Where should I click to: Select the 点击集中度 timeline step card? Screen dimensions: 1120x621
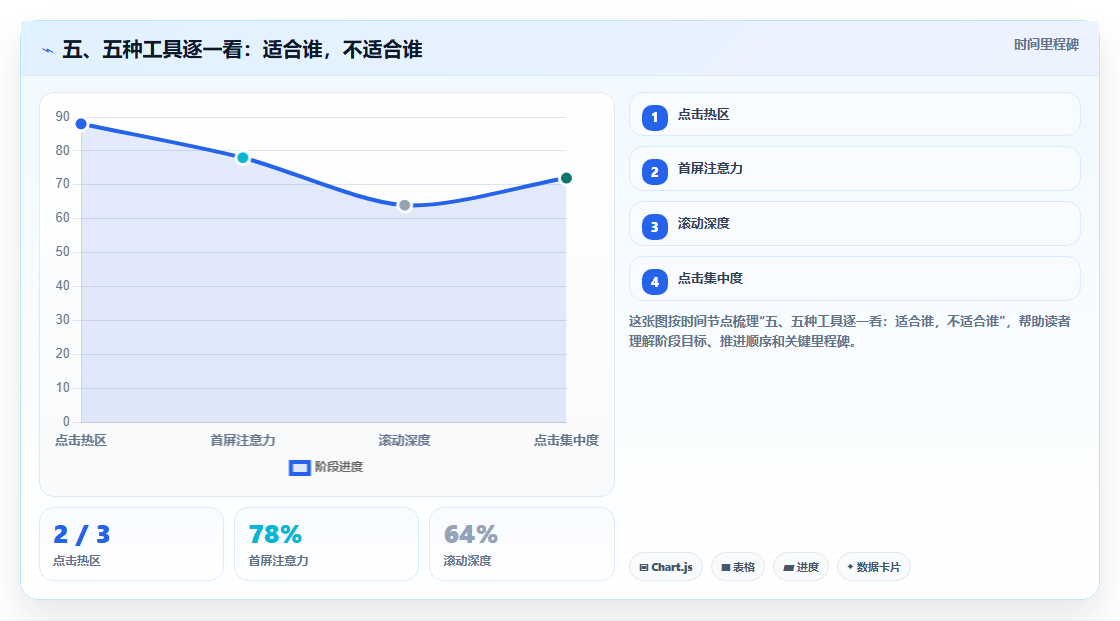click(x=854, y=279)
